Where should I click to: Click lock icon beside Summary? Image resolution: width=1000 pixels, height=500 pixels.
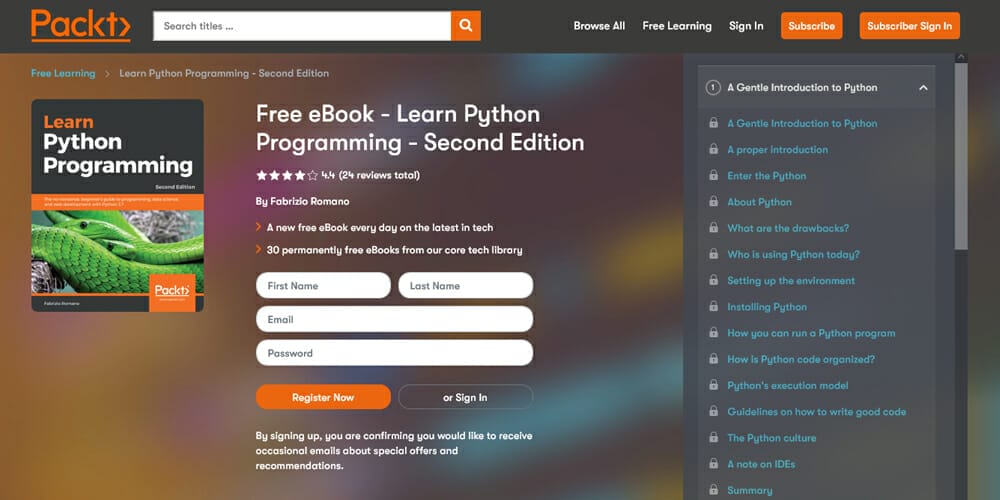tap(714, 490)
